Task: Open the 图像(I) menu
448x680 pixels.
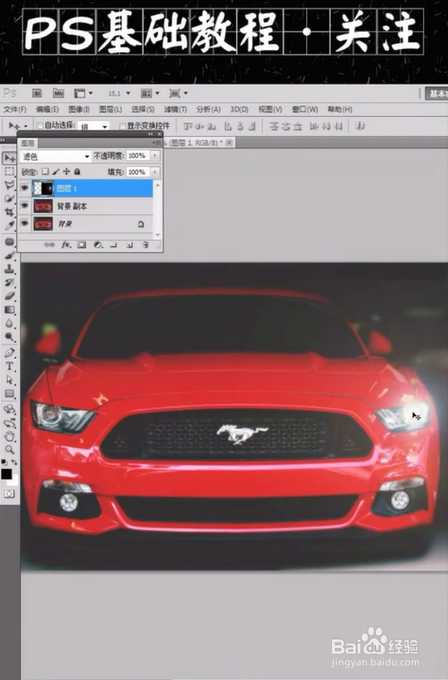Action: pos(79,110)
